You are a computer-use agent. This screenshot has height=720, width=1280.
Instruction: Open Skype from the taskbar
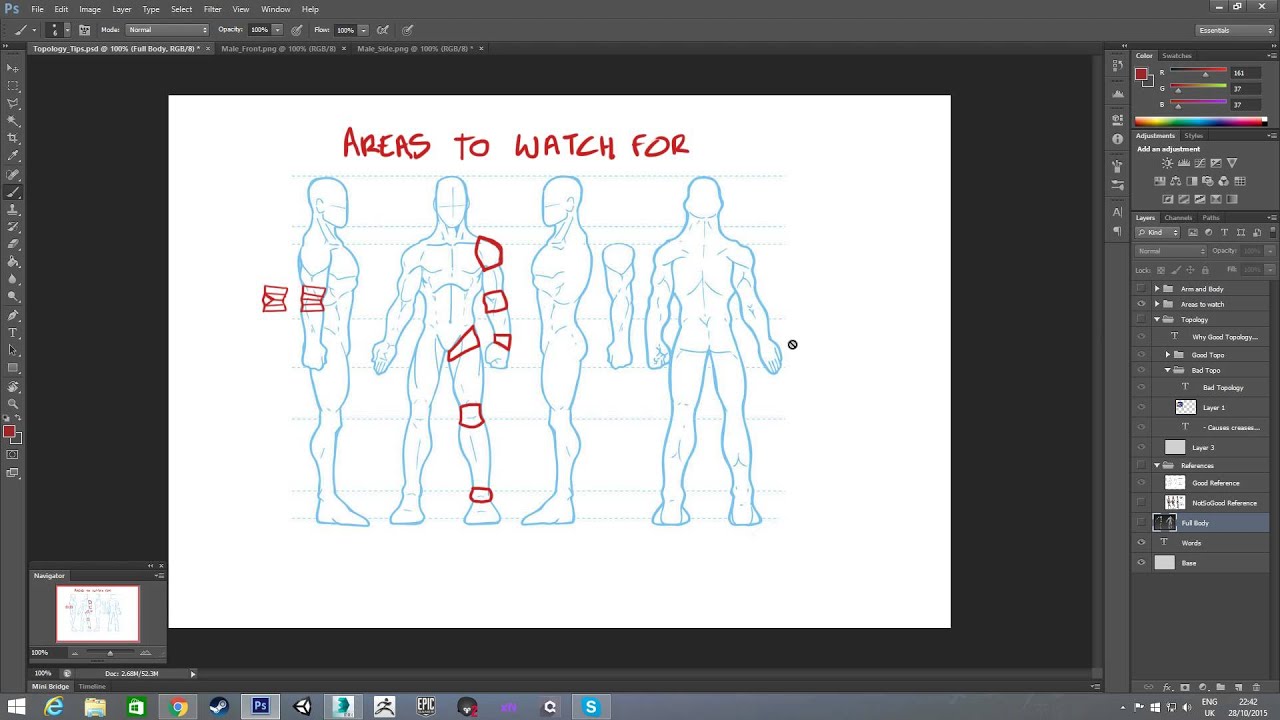pyautogui.click(x=591, y=707)
